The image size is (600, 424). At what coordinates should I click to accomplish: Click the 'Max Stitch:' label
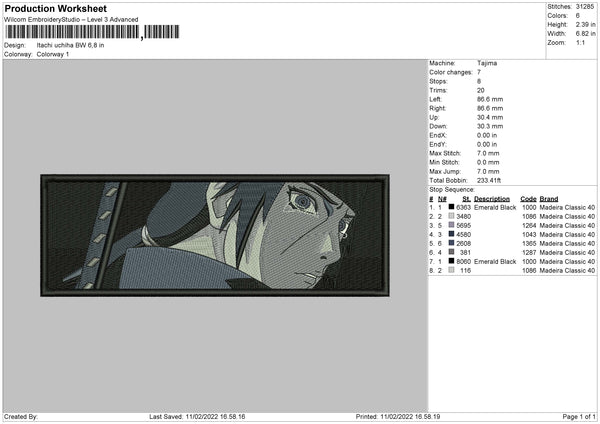point(445,153)
